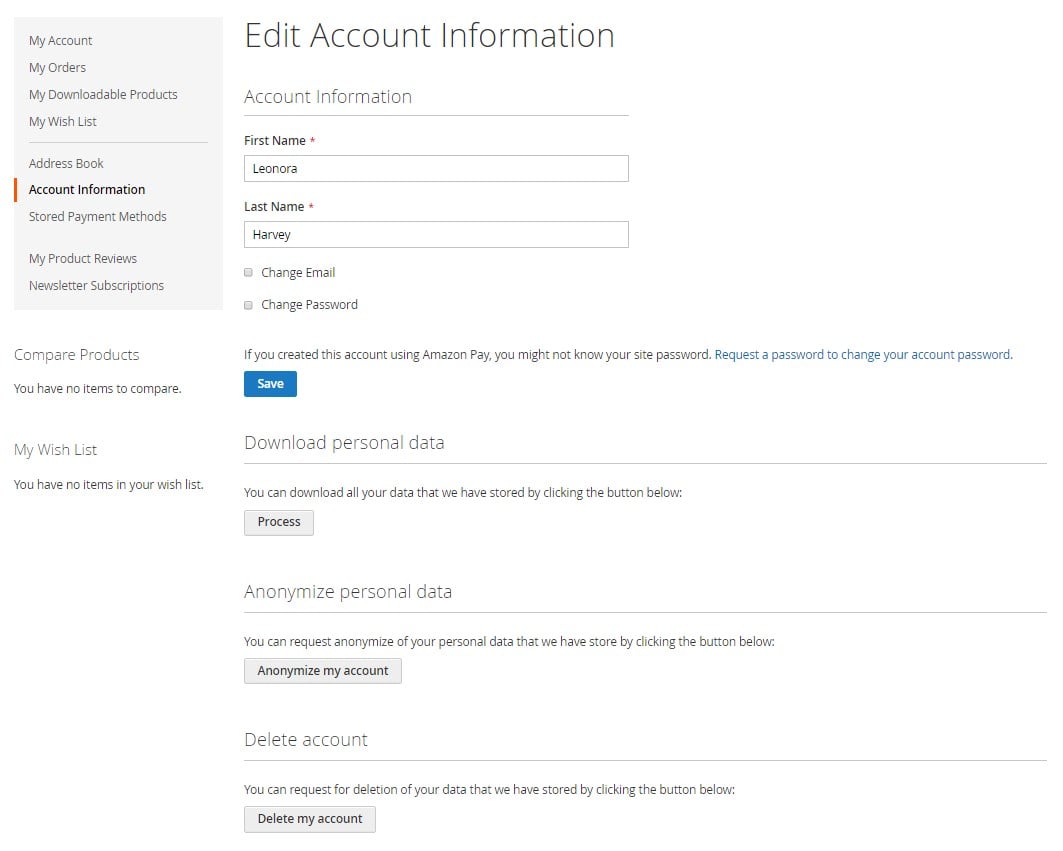Screen dimensions: 1063x851
Task: Click the Change Password label text
Action: (x=309, y=305)
